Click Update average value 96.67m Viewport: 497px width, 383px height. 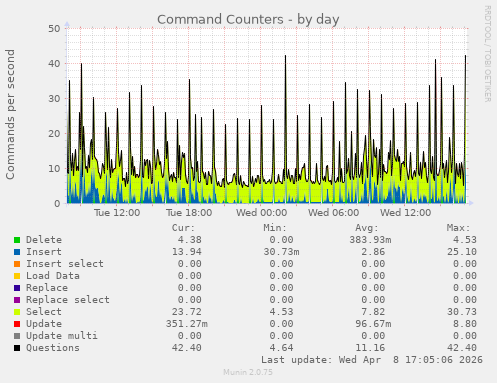[x=373, y=324]
